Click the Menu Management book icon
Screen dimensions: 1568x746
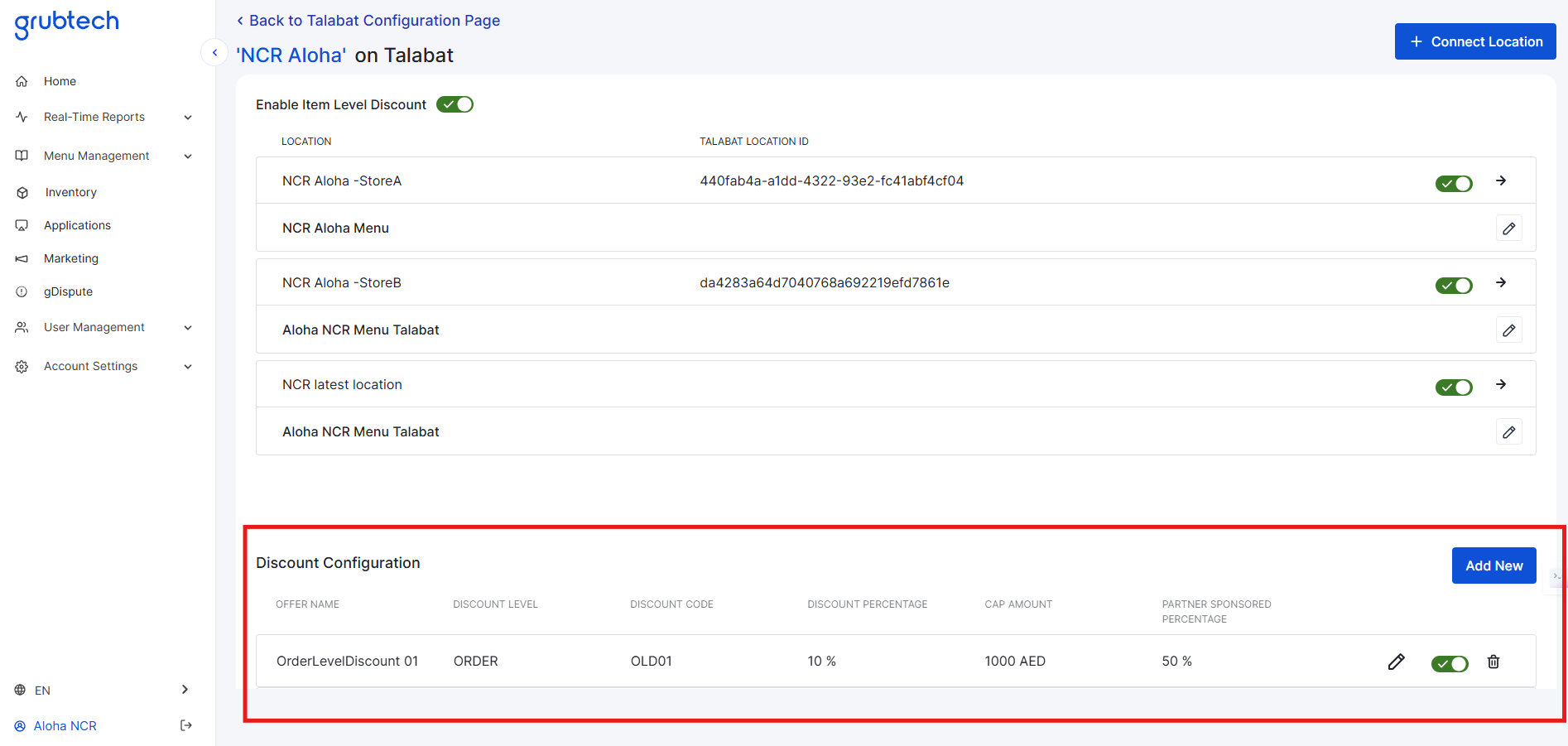22,156
